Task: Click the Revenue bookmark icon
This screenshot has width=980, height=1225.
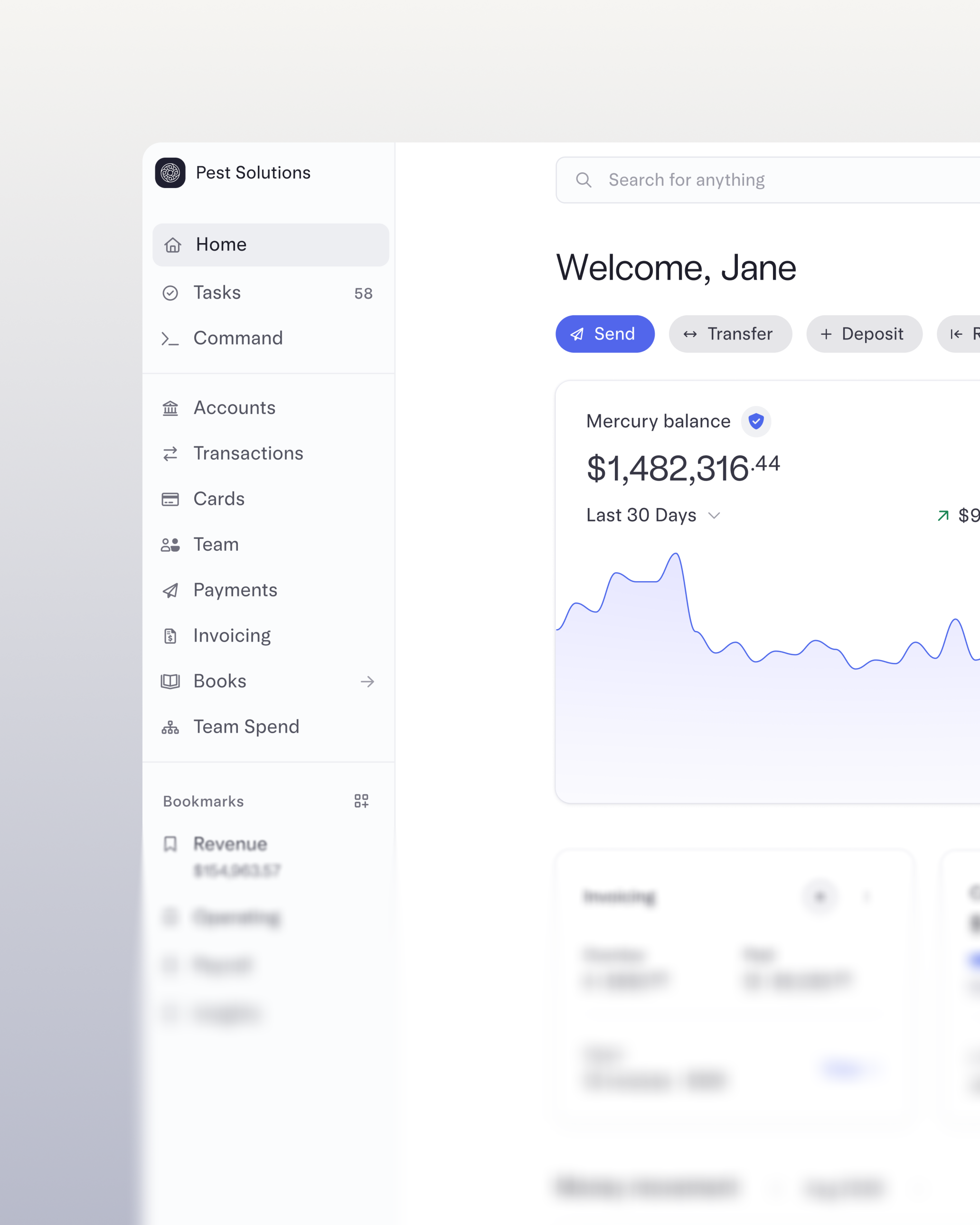Action: pyautogui.click(x=170, y=844)
